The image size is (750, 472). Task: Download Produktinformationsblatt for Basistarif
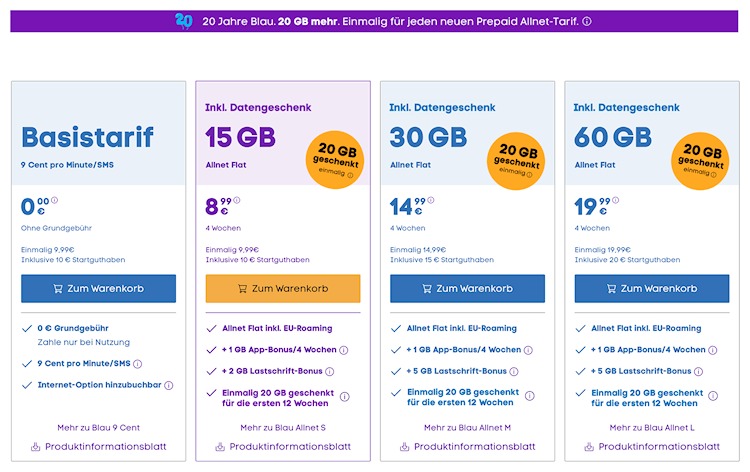pyautogui.click(x=98, y=446)
